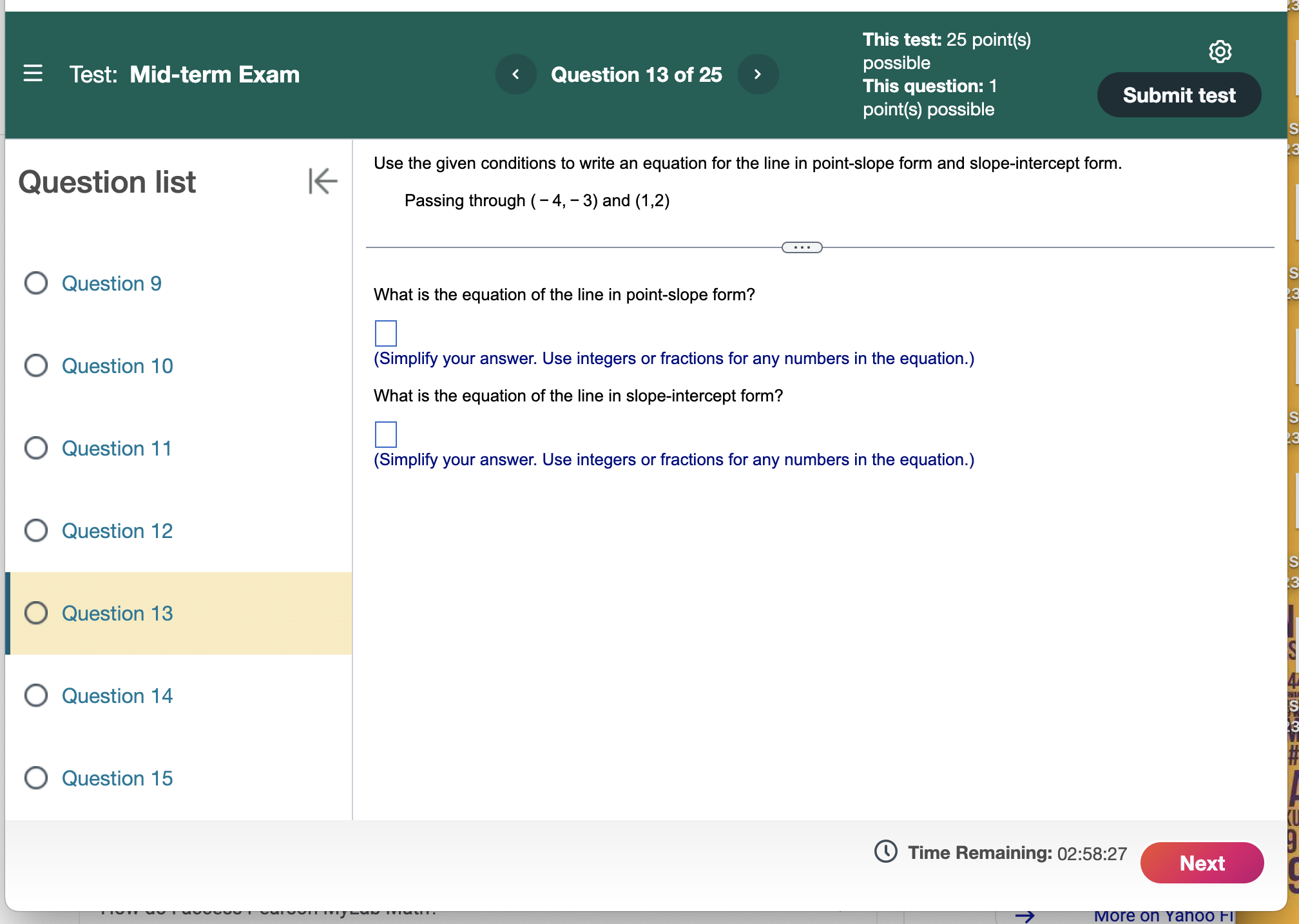Screen dimensions: 1299x924
Task: Open Question 13 from the list
Action: coord(117,613)
